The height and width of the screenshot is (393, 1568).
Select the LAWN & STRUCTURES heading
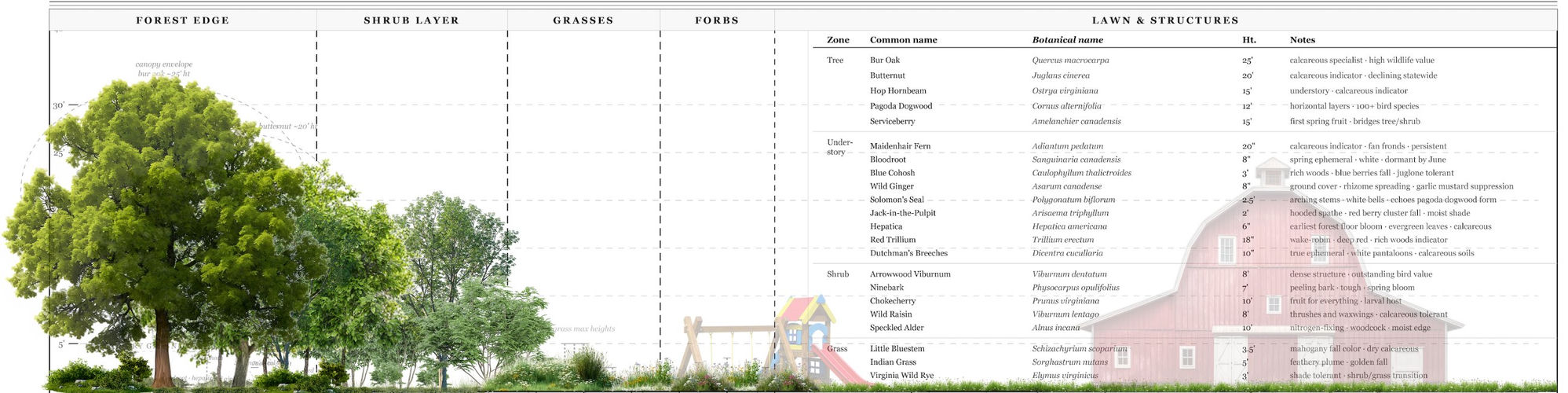point(1165,20)
